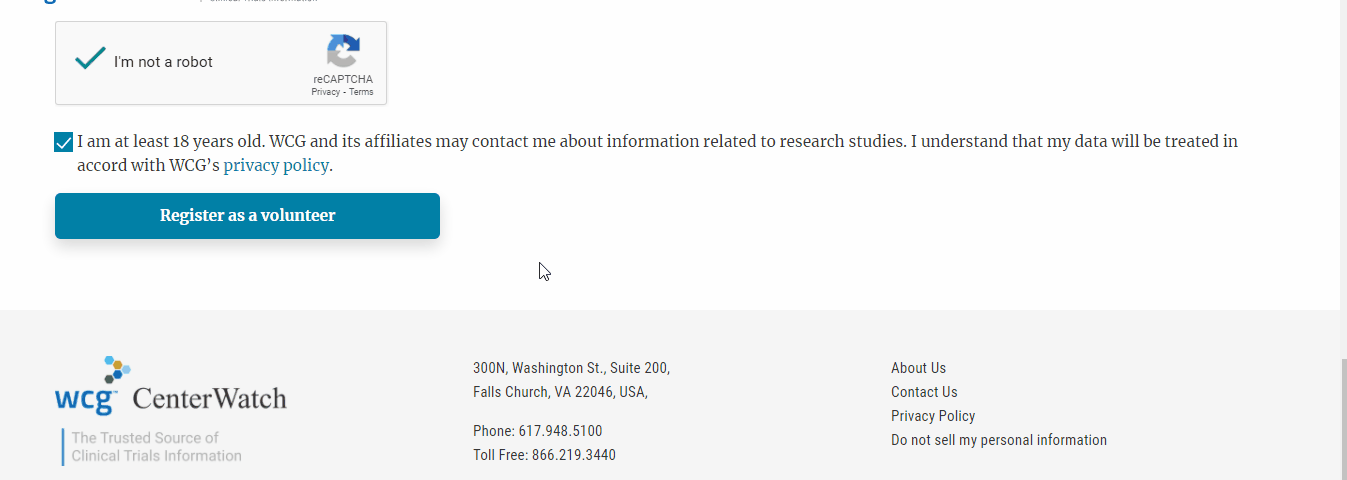1347x480 pixels.
Task: Open the footer Privacy Policy link
Action: pyautogui.click(x=933, y=416)
